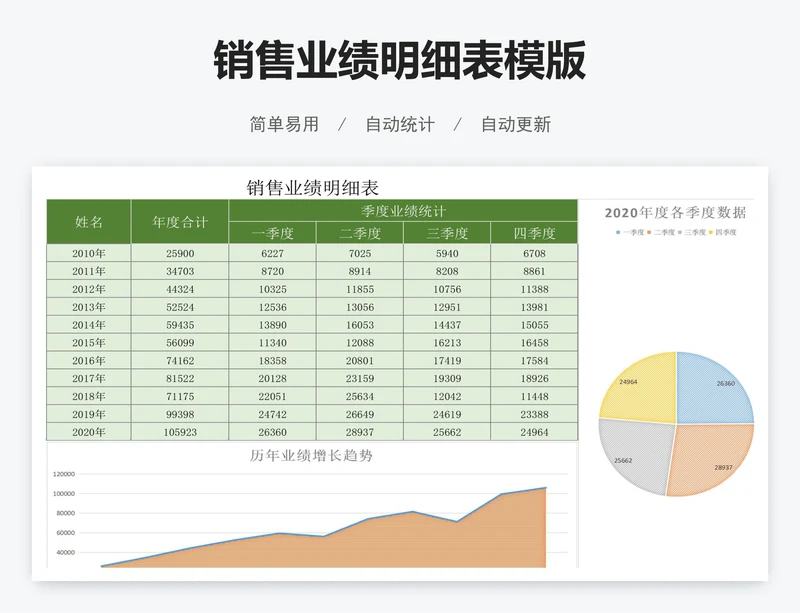
Task: Click second-quarter cell 16053
Action: (360, 325)
